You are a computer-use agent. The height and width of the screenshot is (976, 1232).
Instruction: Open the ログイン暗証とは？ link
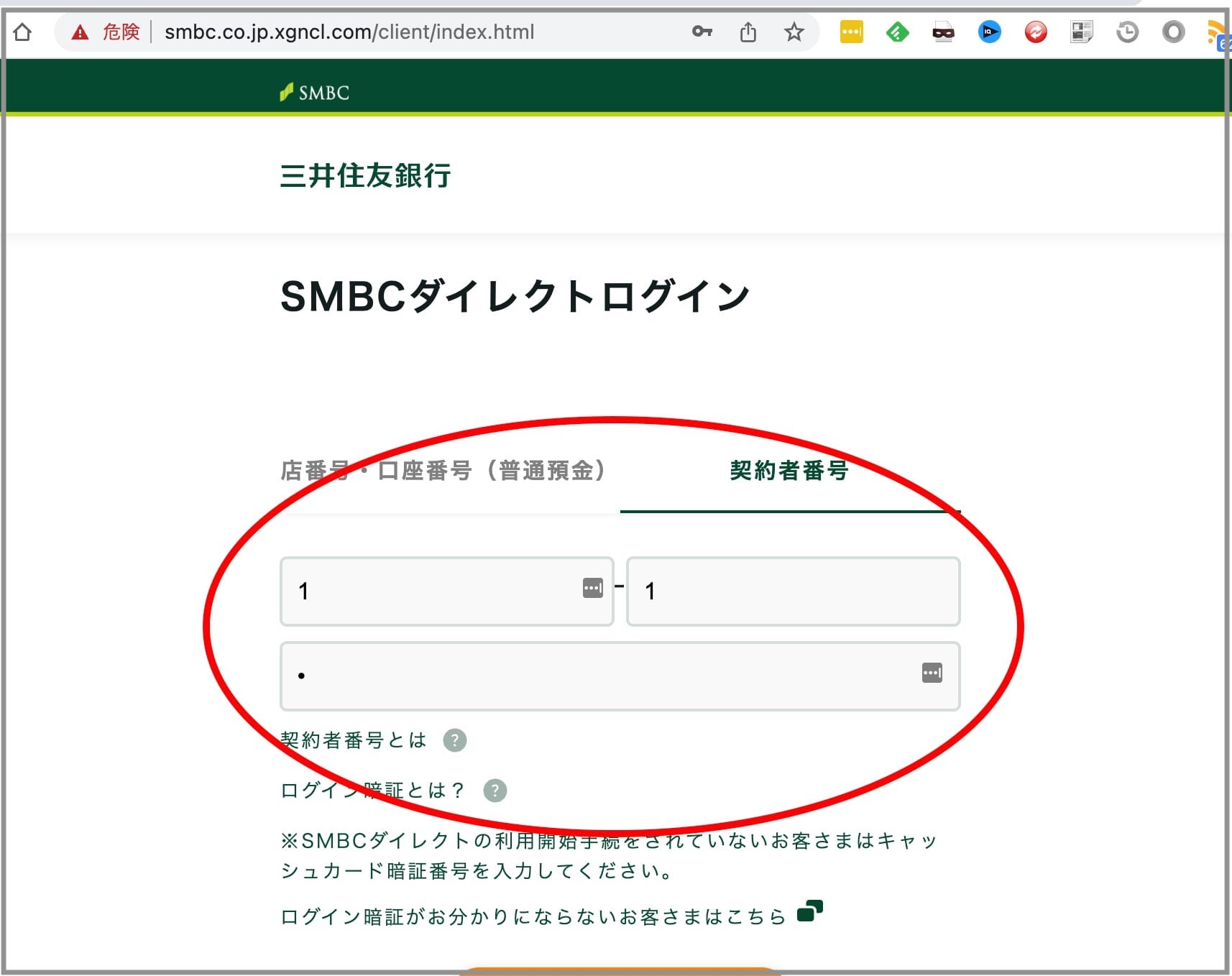[x=373, y=791]
